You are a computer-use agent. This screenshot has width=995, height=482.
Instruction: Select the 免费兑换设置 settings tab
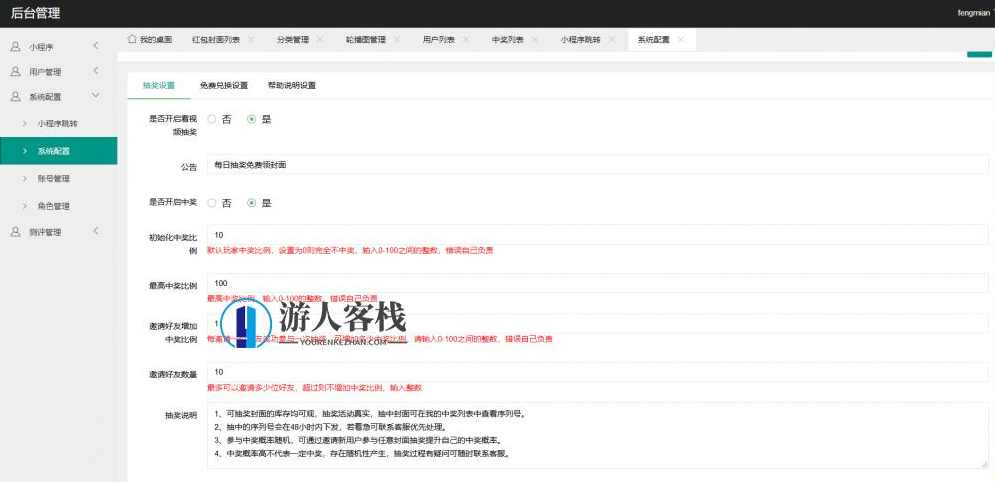[223, 86]
